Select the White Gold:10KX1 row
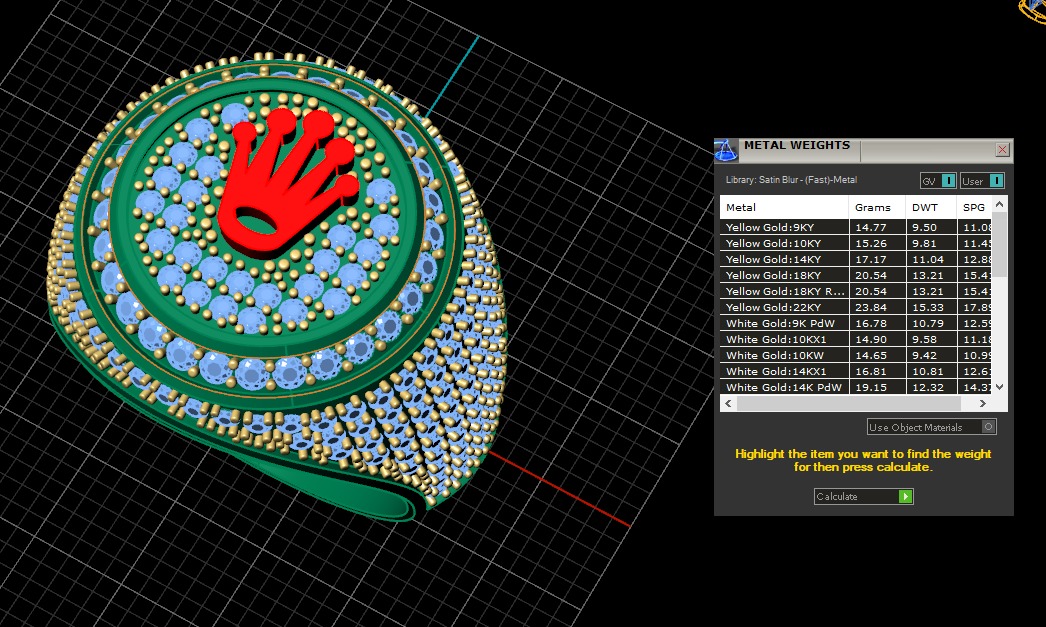This screenshot has width=1046, height=627. pyautogui.click(x=855, y=340)
